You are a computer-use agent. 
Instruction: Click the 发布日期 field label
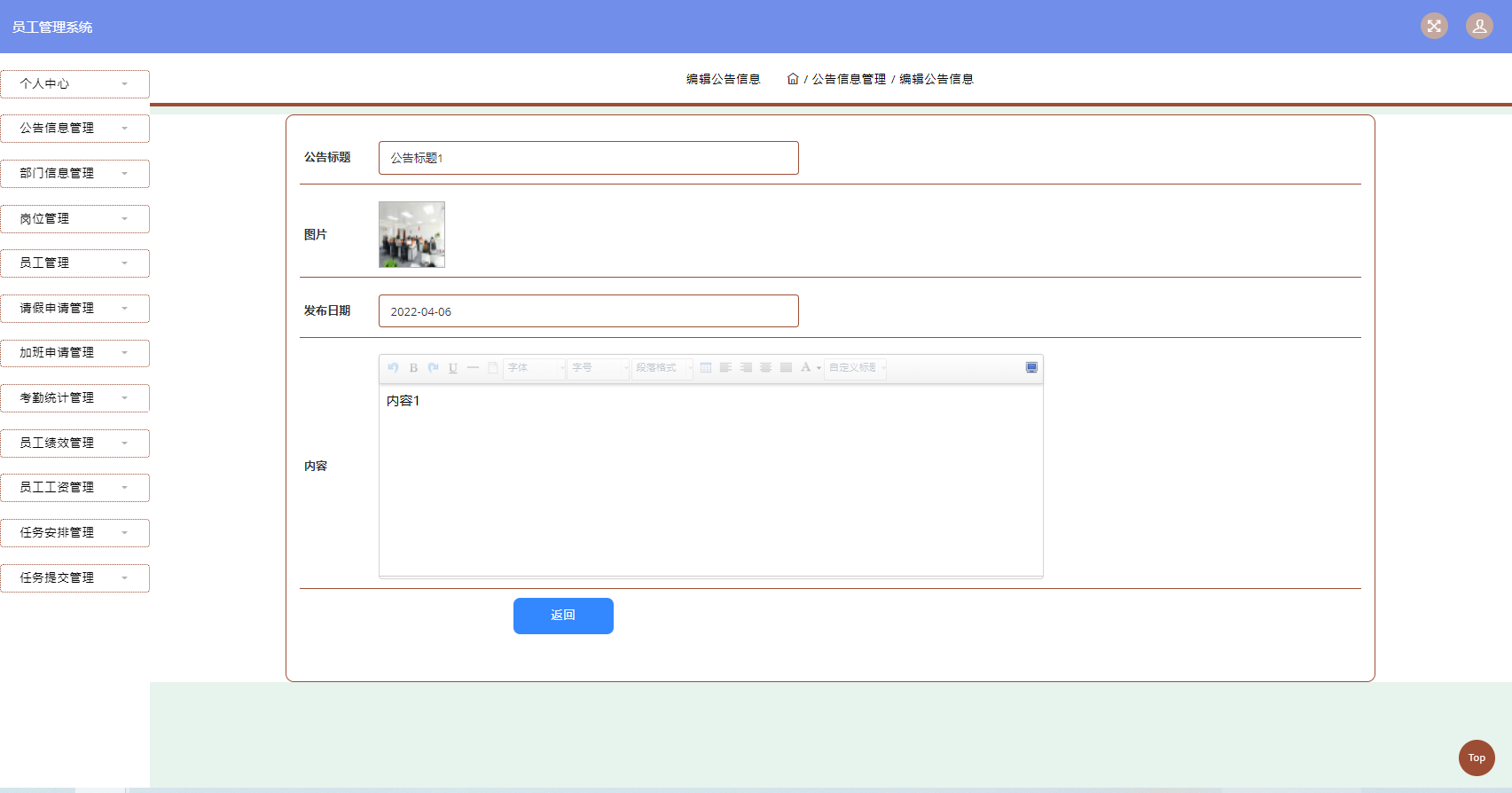pyautogui.click(x=327, y=310)
